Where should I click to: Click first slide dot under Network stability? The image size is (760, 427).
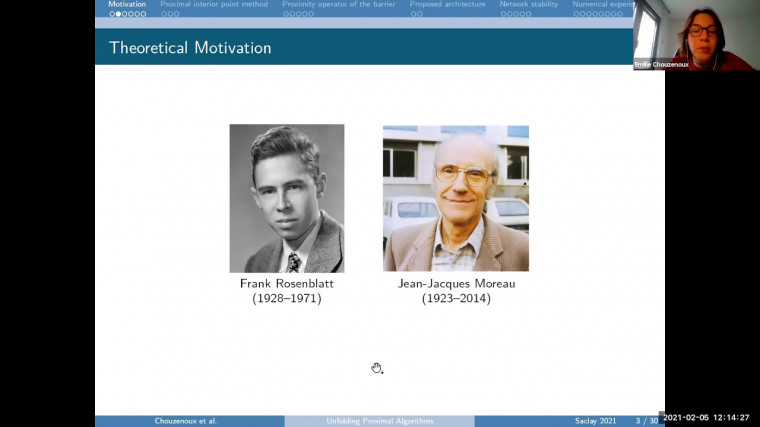tap(502, 14)
